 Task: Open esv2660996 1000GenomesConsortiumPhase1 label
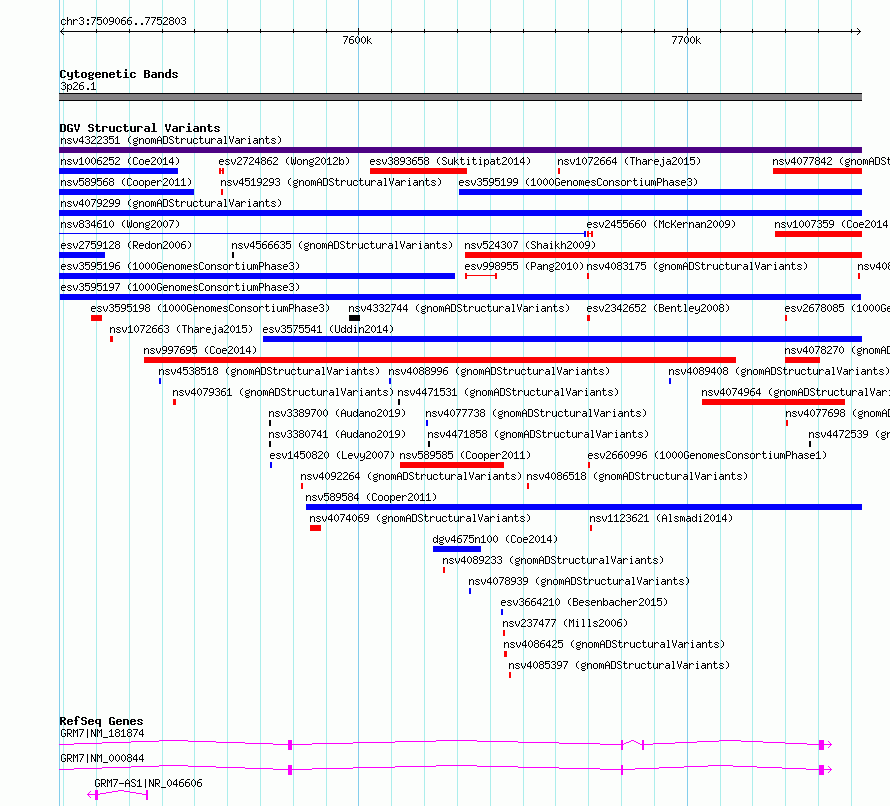(707, 455)
